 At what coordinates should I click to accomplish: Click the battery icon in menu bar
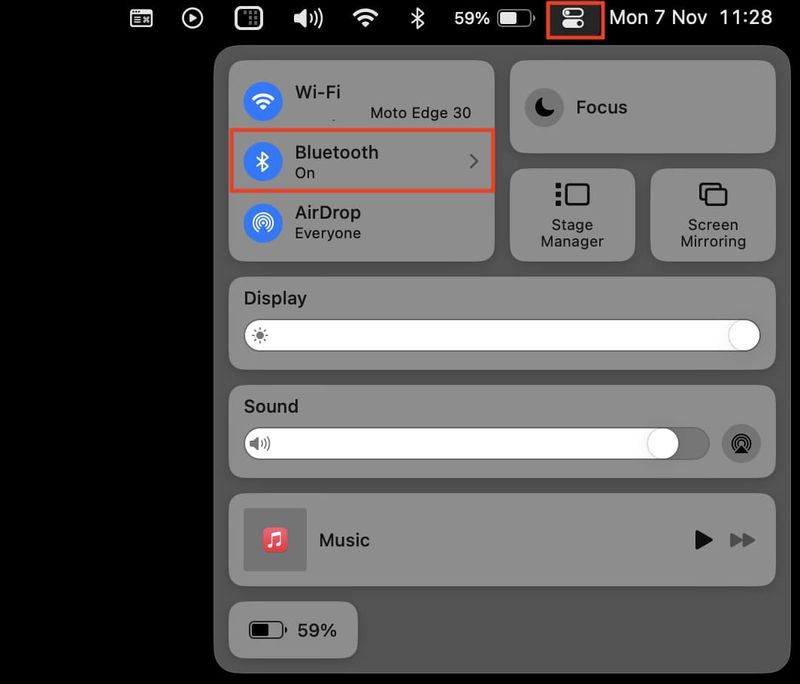click(x=516, y=19)
